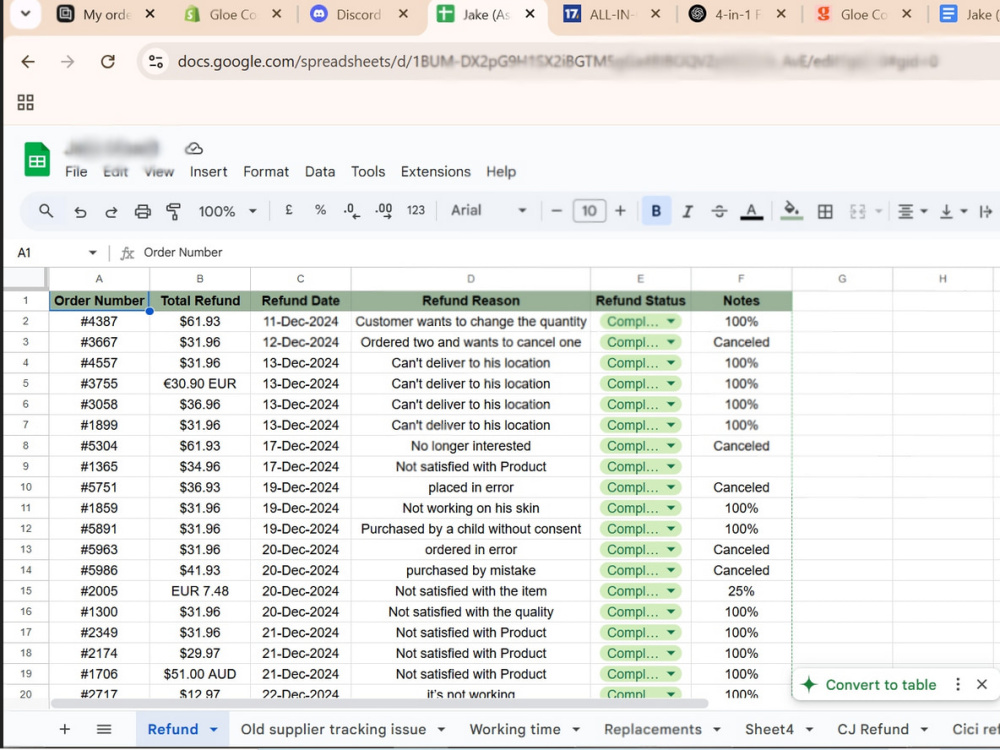The height and width of the screenshot is (750, 1000).
Task: Click the search menus magnifier icon
Action: click(x=46, y=210)
